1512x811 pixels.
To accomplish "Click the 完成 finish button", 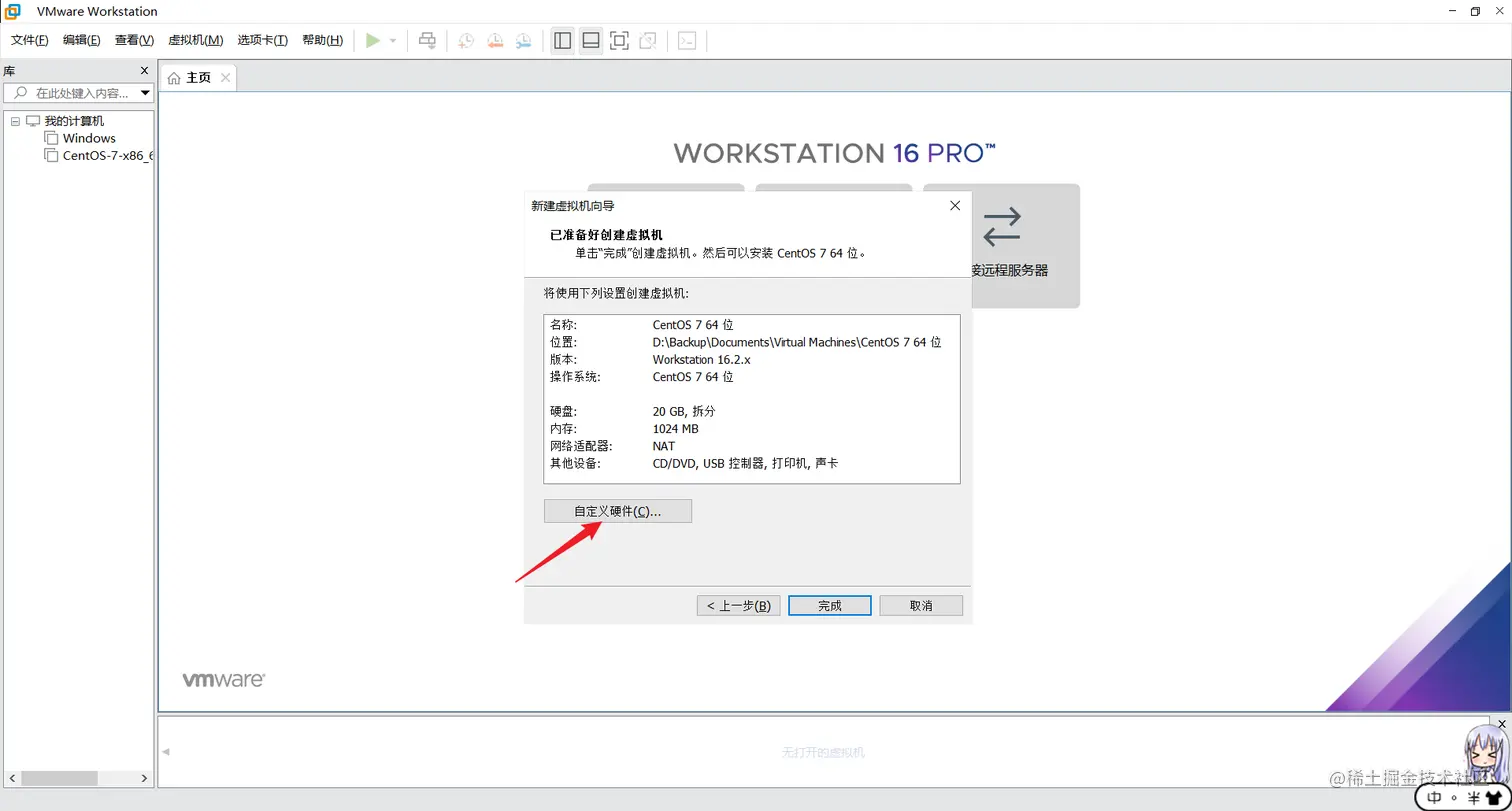I will click(x=830, y=606).
